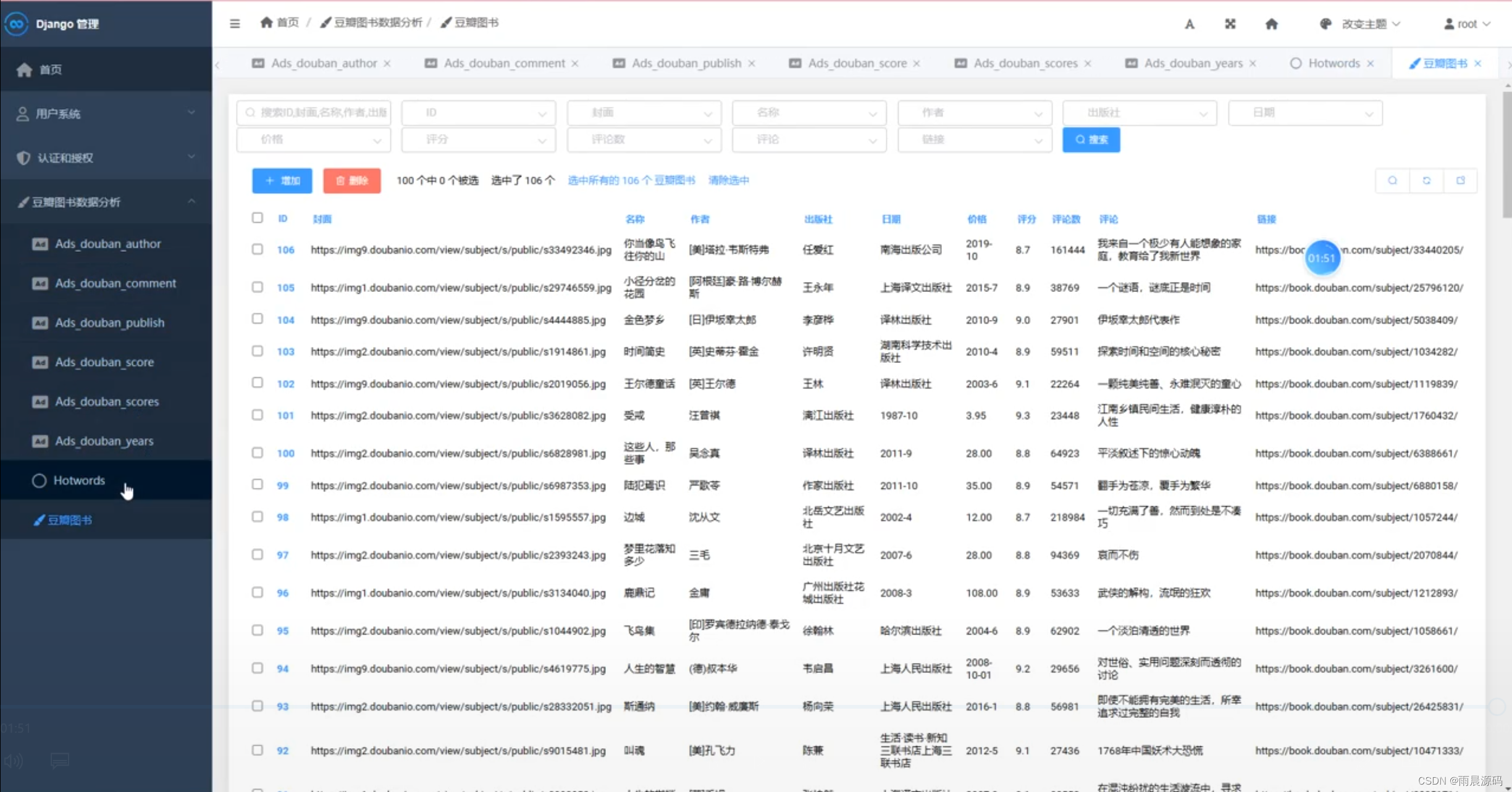Screen dimensions: 1512x792
Task: Toggle fullscreen with the expand icon
Action: click(1230, 24)
